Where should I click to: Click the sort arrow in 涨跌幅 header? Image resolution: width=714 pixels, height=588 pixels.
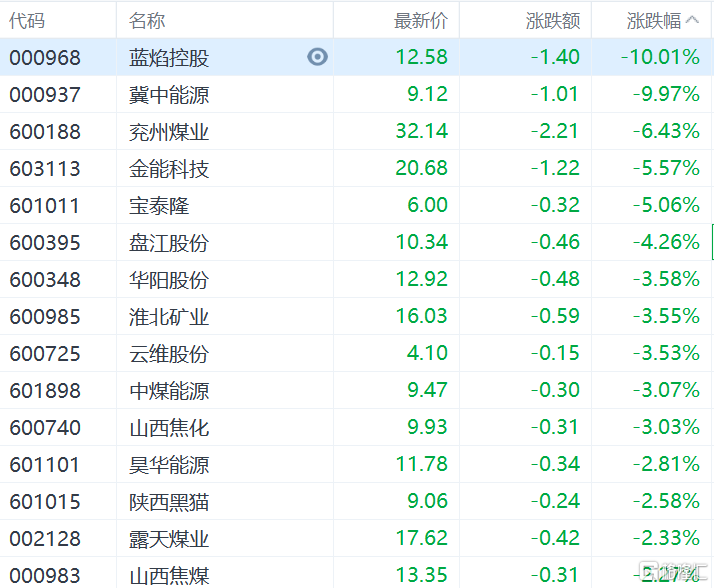coord(692,20)
